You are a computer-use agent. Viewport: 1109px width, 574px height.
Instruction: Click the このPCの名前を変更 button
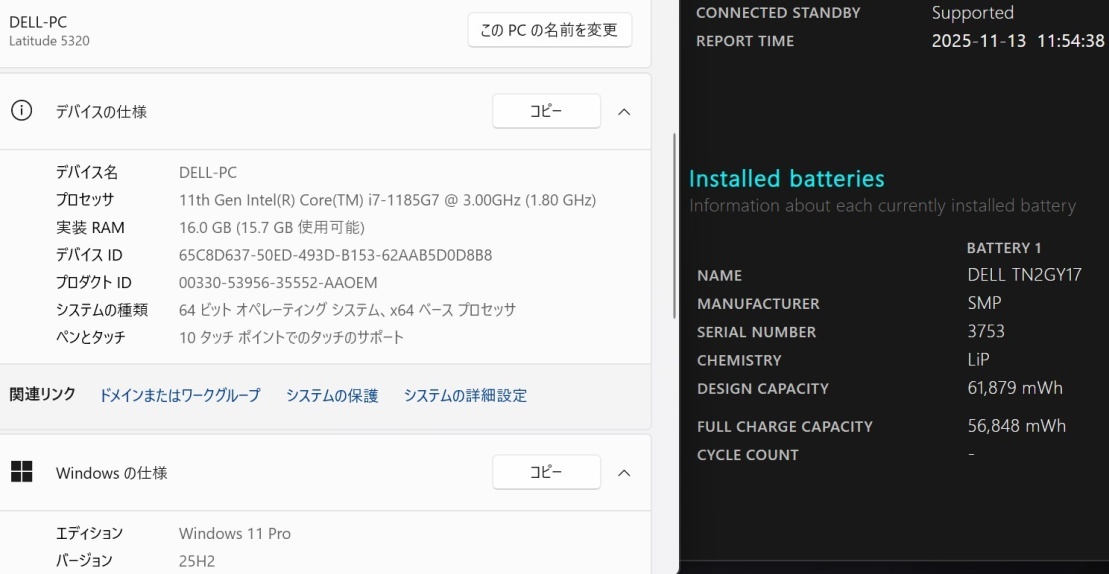coord(549,30)
